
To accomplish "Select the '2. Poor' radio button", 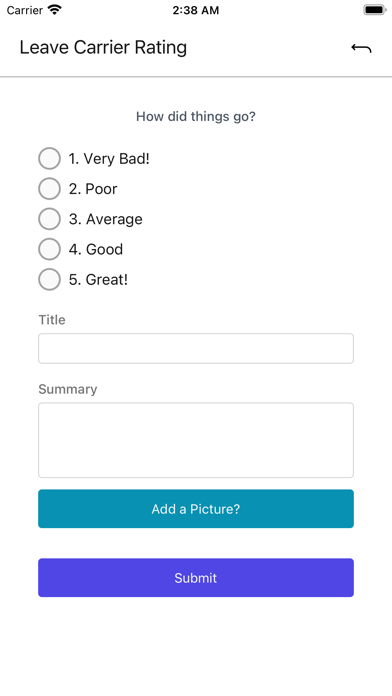I will point(49,189).
